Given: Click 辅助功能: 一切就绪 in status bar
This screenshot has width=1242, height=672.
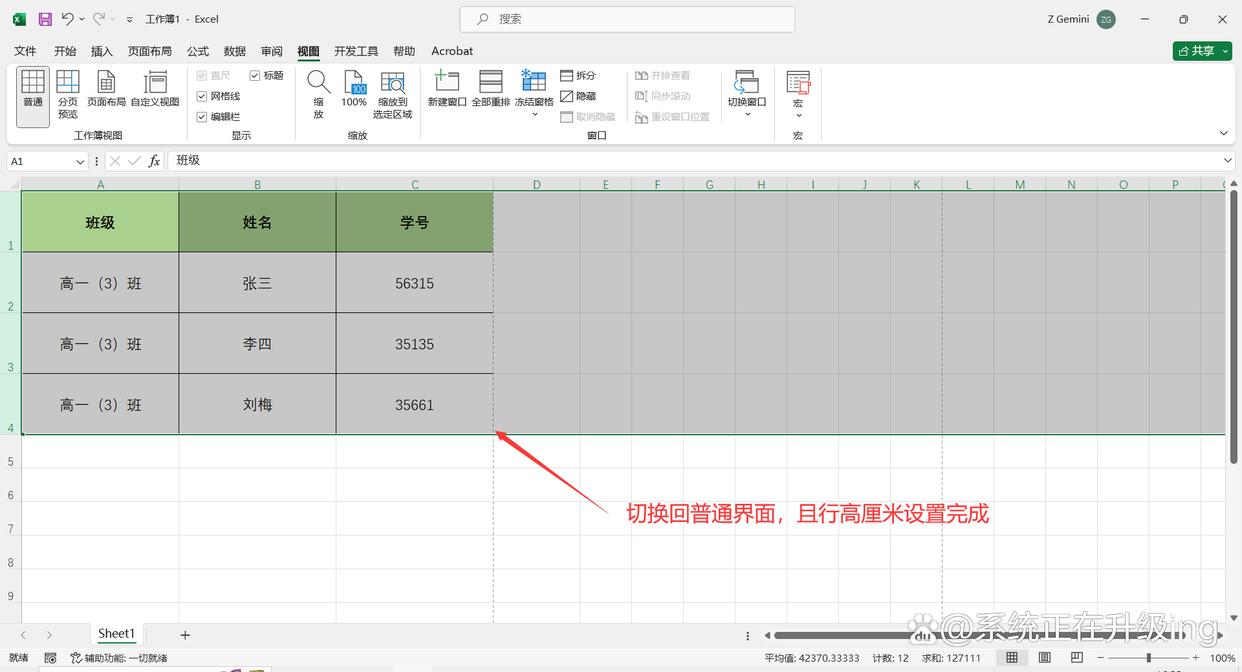Looking at the screenshot, I should (119, 658).
